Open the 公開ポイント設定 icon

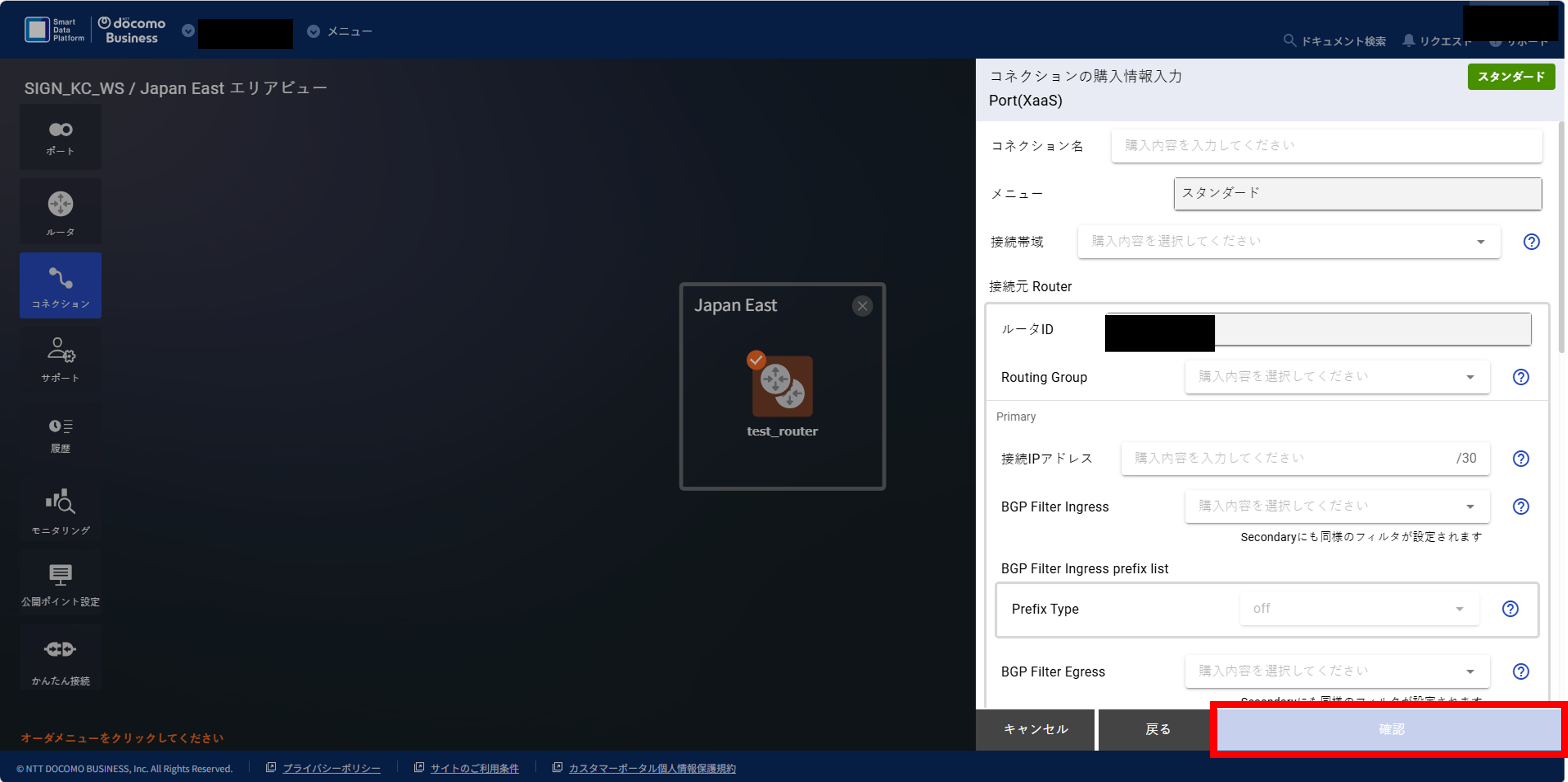[x=60, y=582]
